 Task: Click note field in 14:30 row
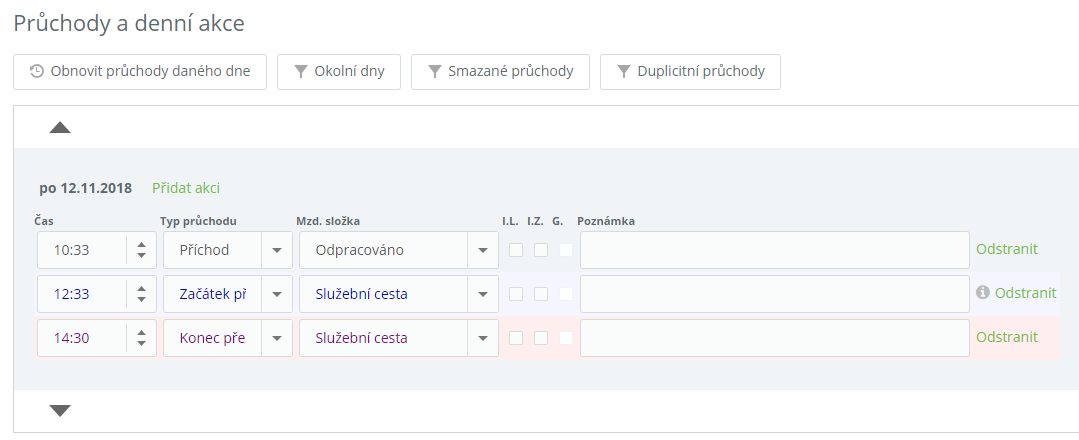coord(774,338)
